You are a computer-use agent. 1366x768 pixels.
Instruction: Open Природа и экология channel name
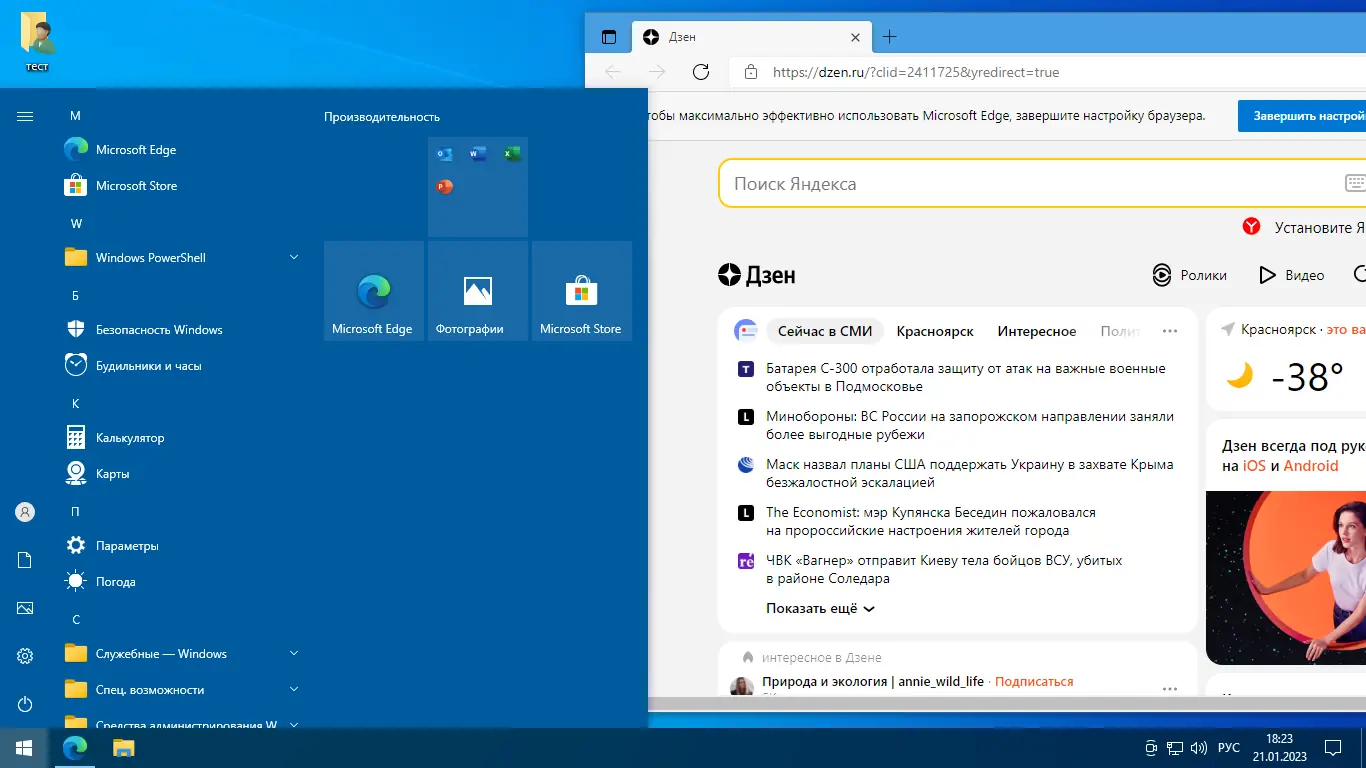pos(873,682)
